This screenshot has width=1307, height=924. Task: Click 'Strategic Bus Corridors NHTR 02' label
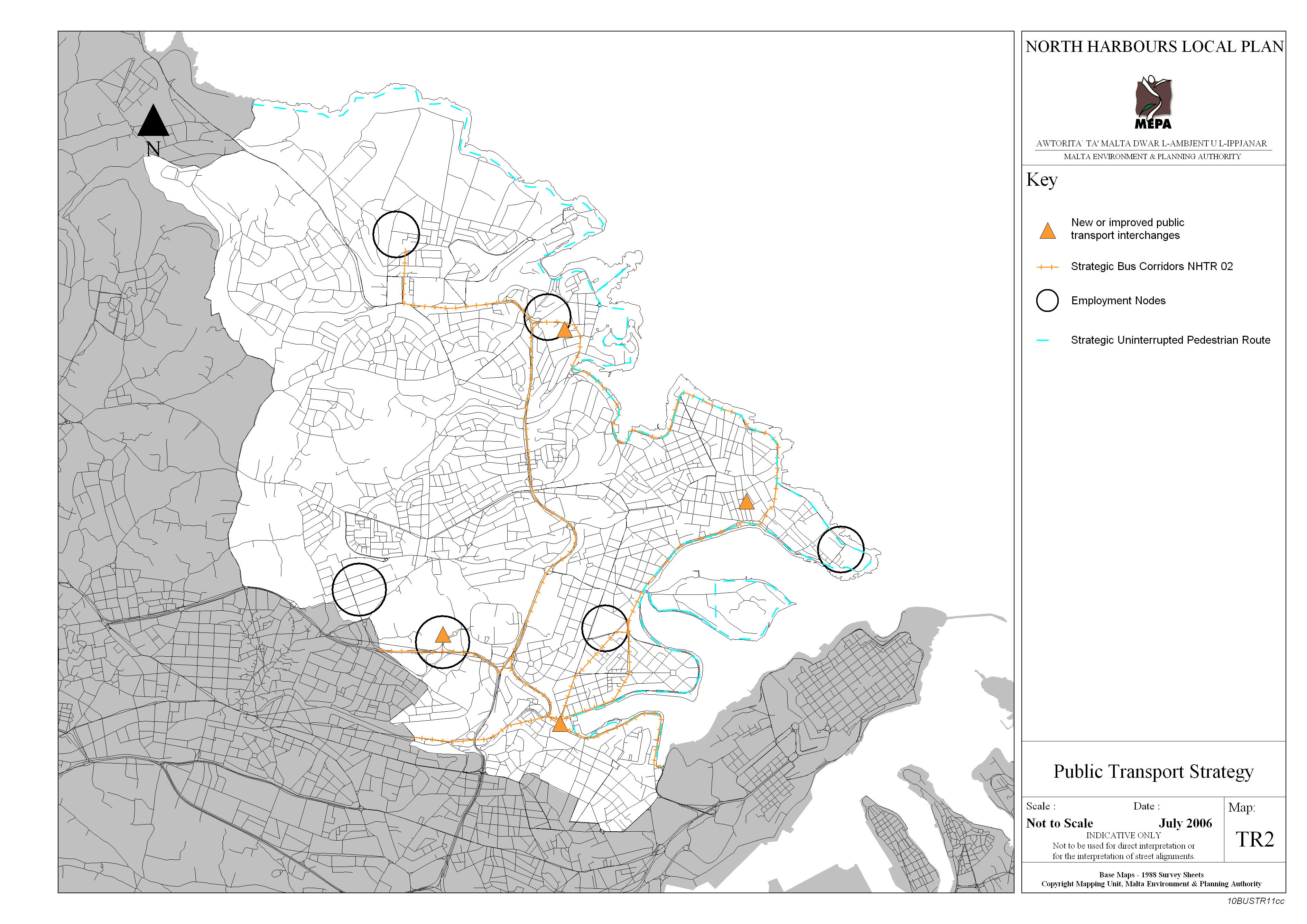pos(1152,266)
